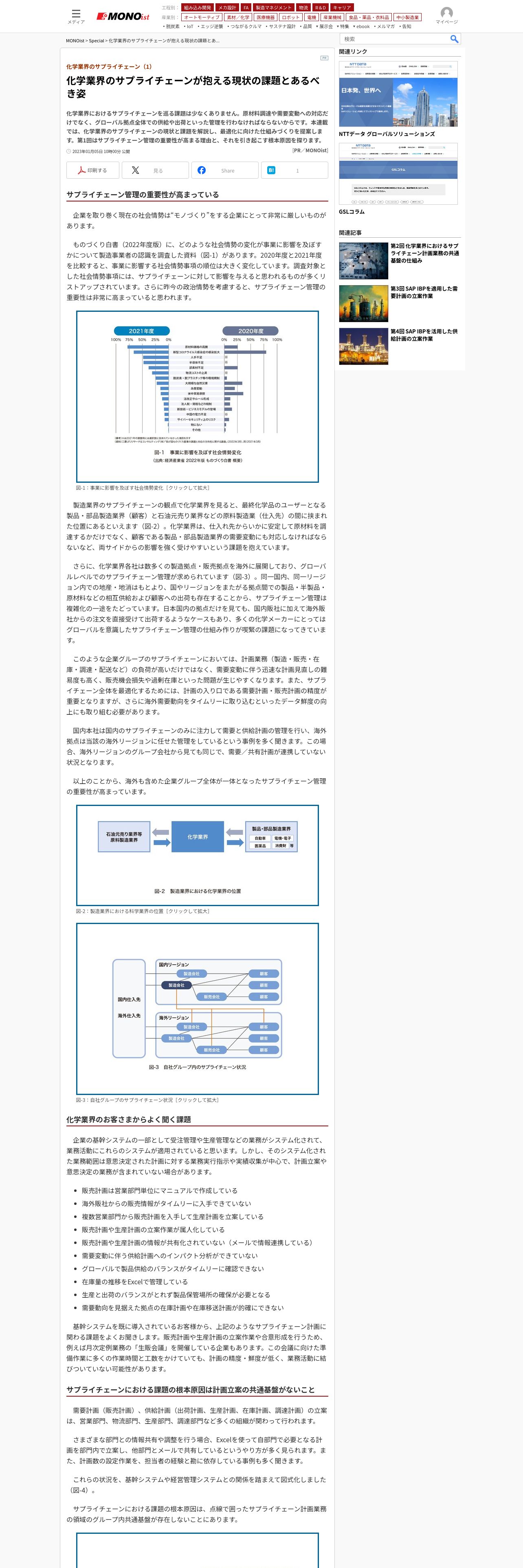Open 第3回 SAP IBPを適用した需要計画 article link

click(425, 292)
